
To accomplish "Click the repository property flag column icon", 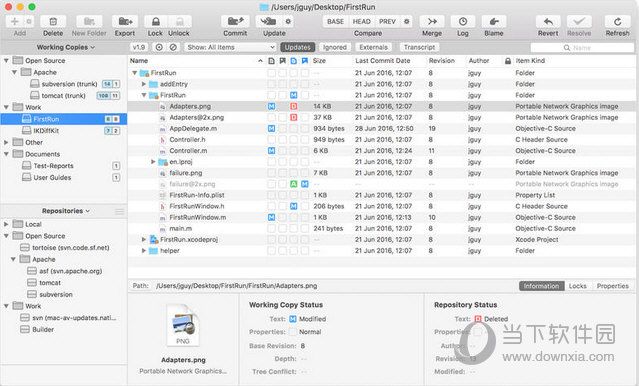I will point(304,61).
